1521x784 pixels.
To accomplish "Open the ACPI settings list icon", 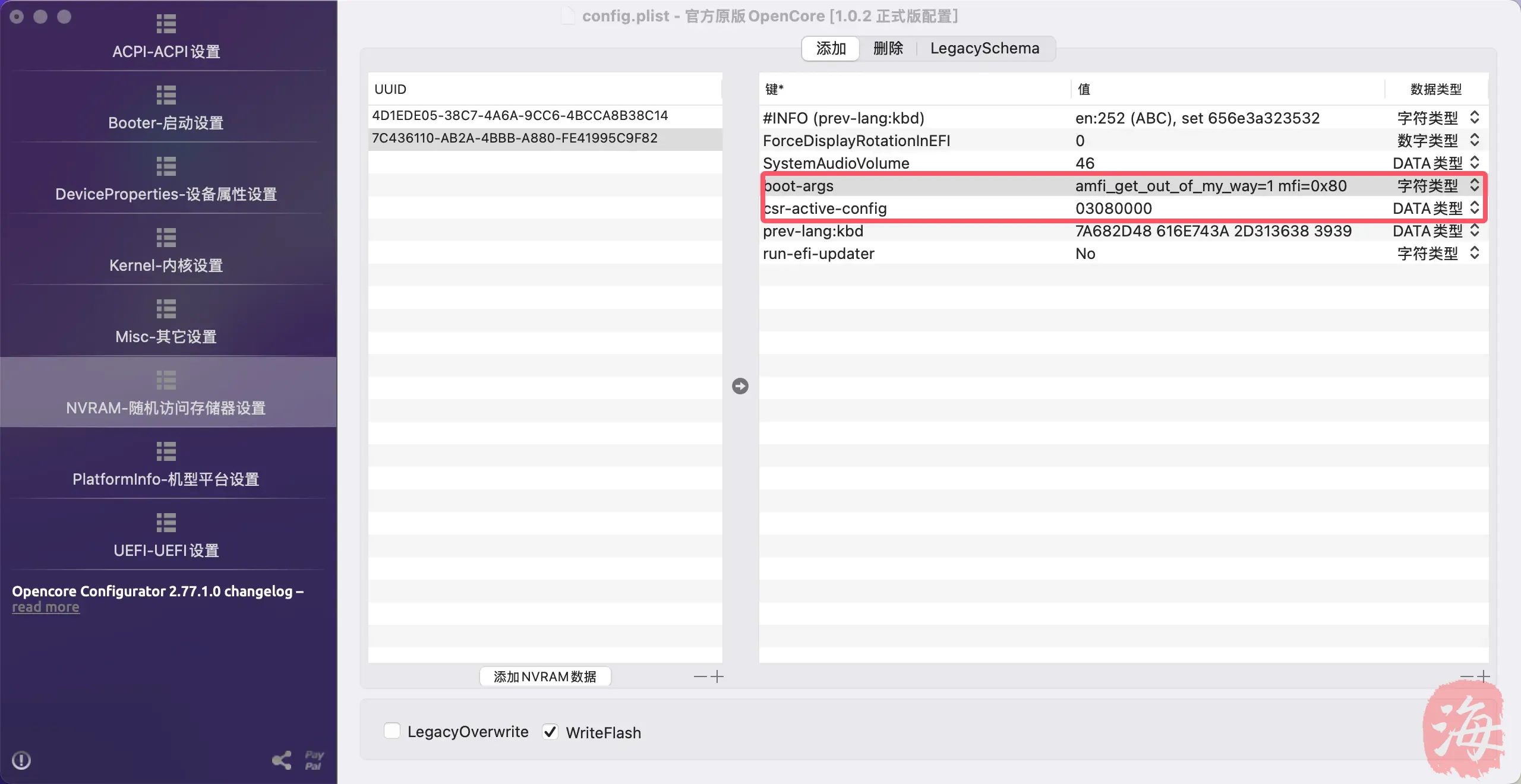I will click(x=166, y=24).
